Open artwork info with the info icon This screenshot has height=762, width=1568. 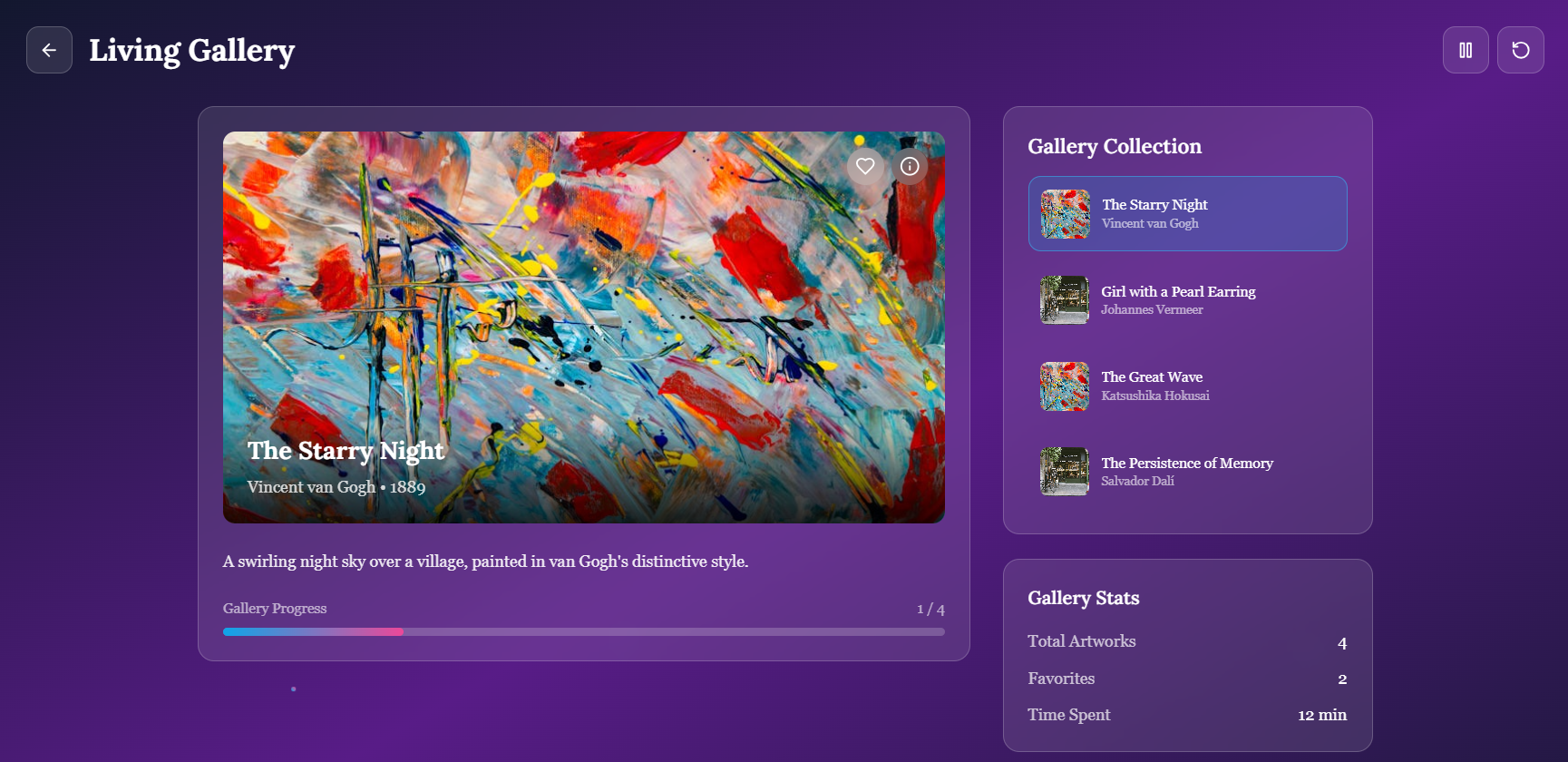[910, 166]
